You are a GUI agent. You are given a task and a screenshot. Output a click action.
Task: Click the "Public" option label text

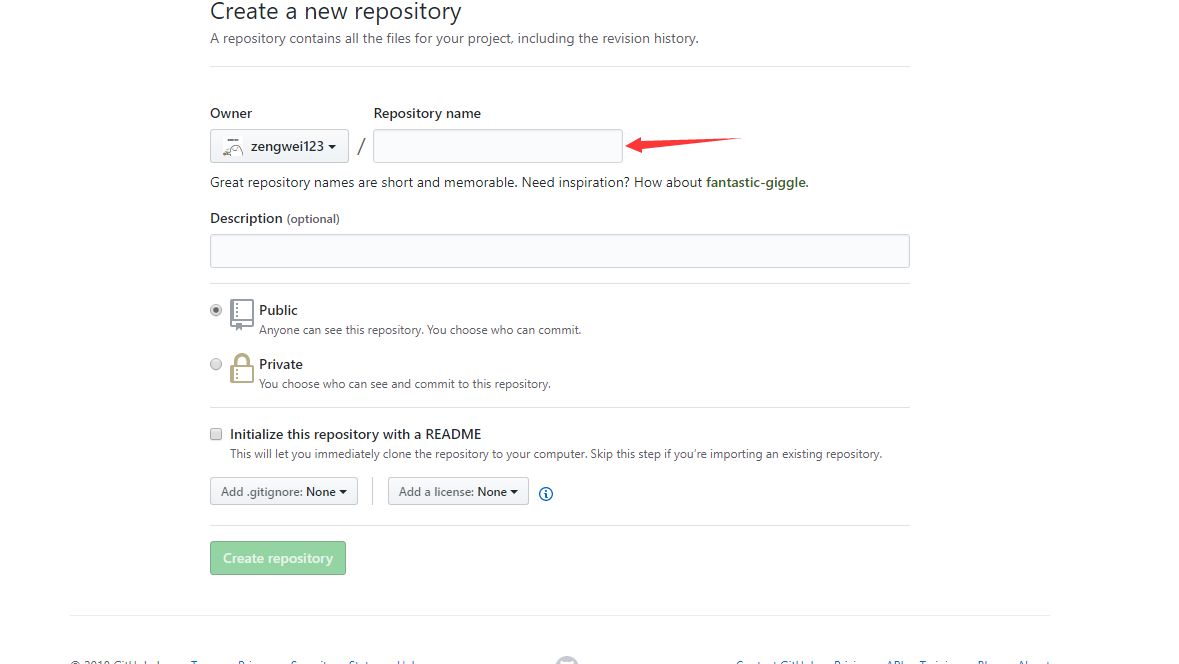[x=278, y=310]
